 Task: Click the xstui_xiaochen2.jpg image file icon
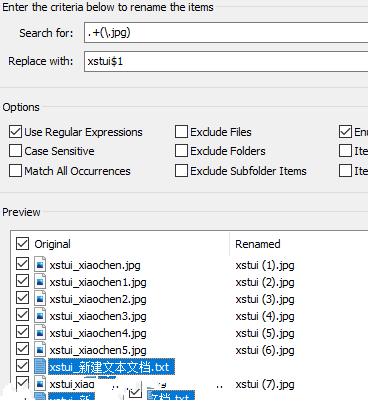pyautogui.click(x=40, y=299)
